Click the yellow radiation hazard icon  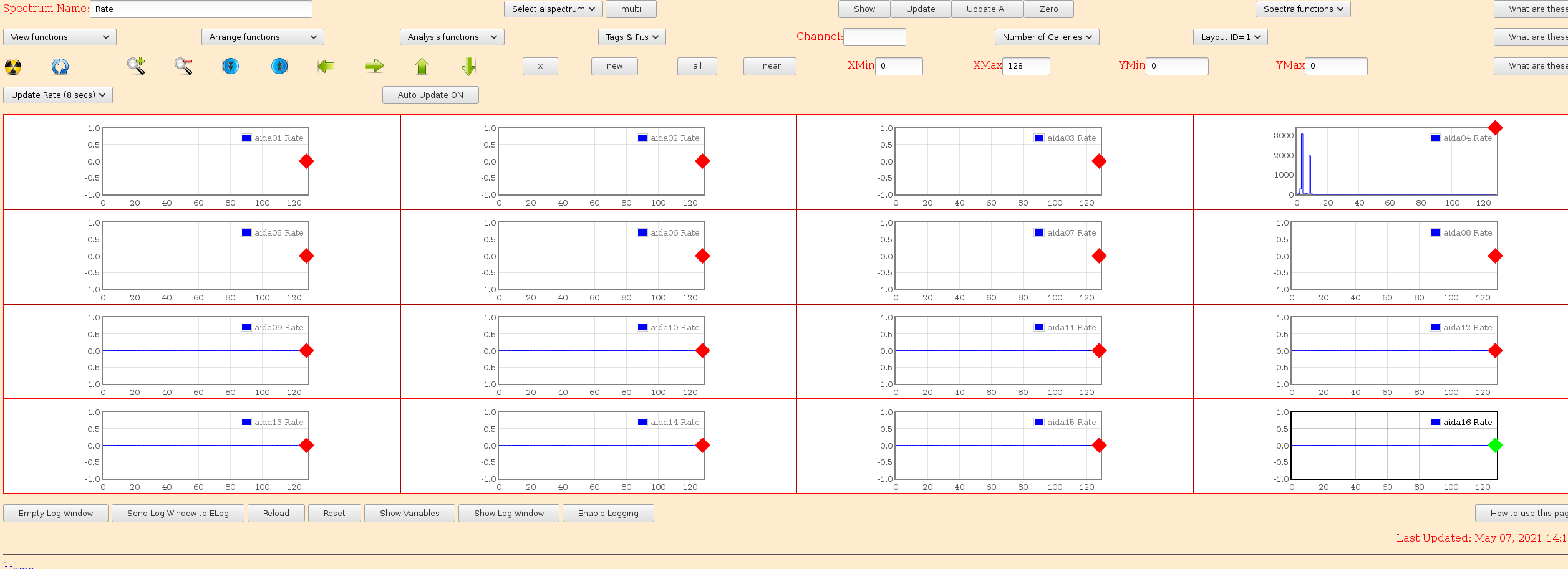[x=13, y=67]
